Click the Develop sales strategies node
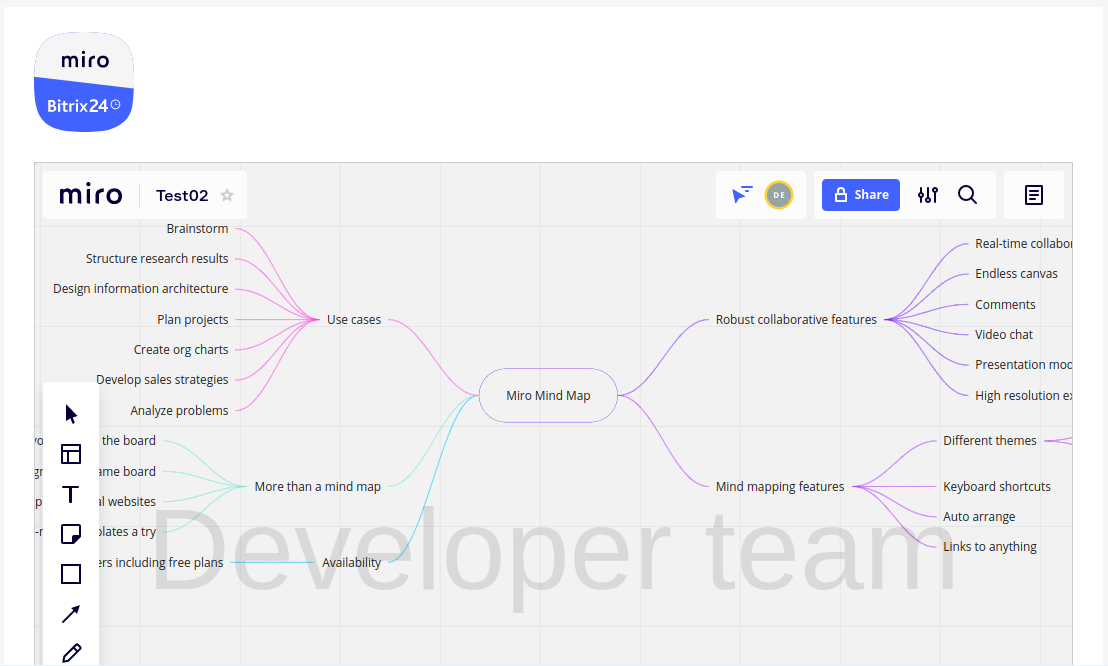Viewport: 1108px width, 666px height. click(162, 380)
